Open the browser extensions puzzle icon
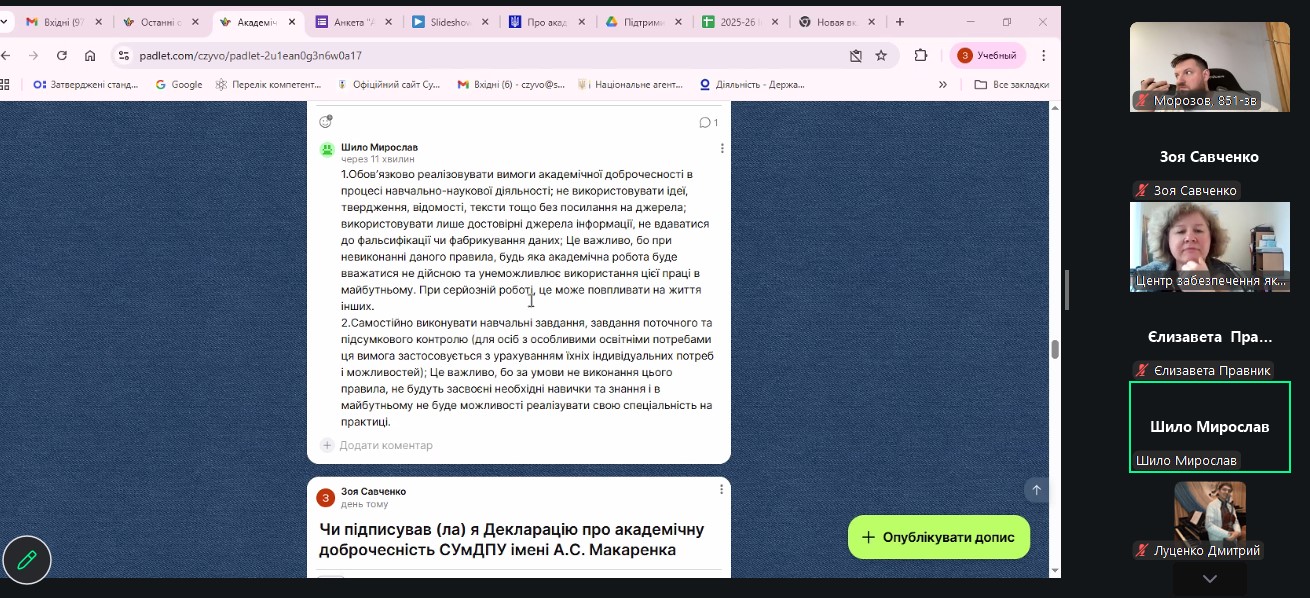Image resolution: width=1310 pixels, height=598 pixels. coord(921,56)
